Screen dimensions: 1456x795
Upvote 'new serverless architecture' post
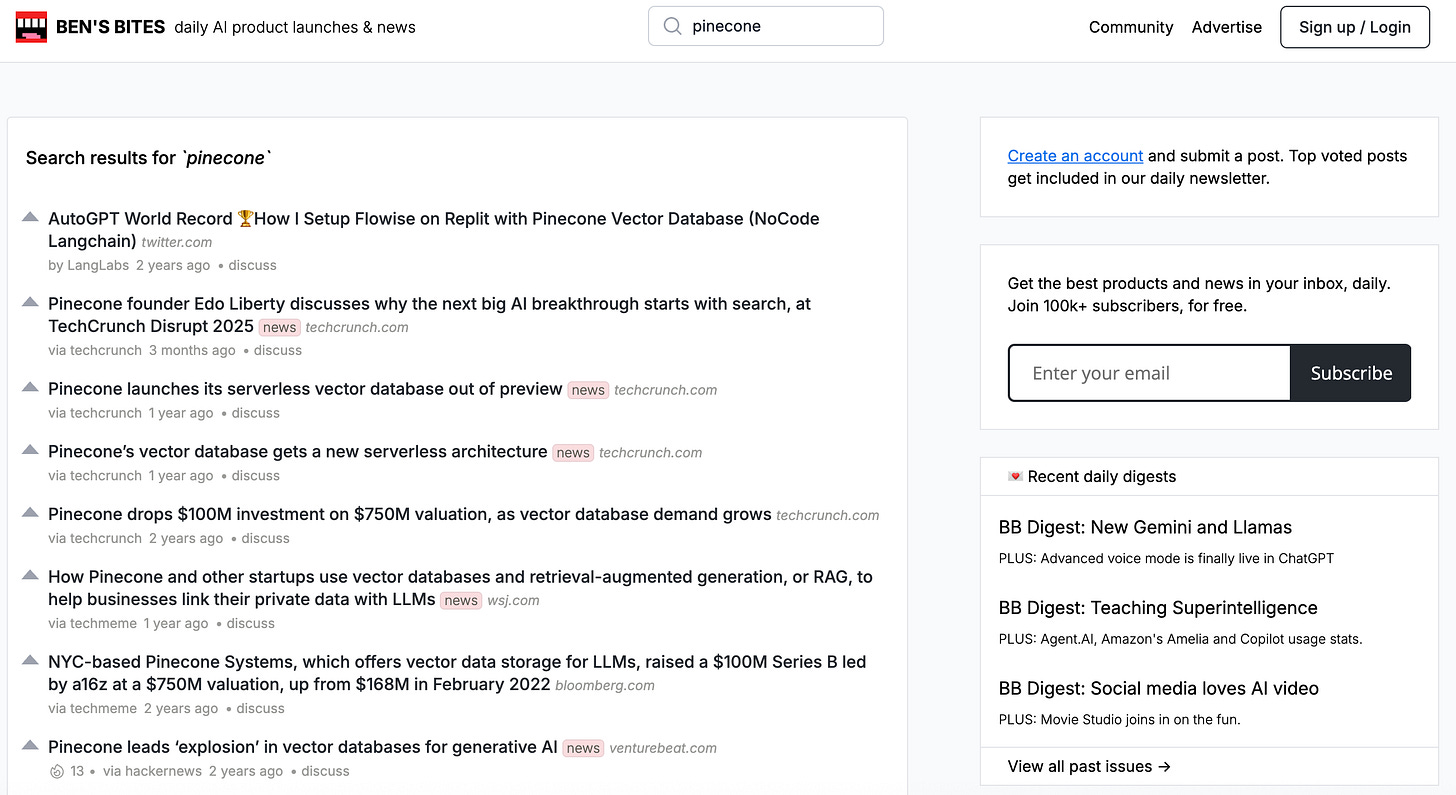30,450
